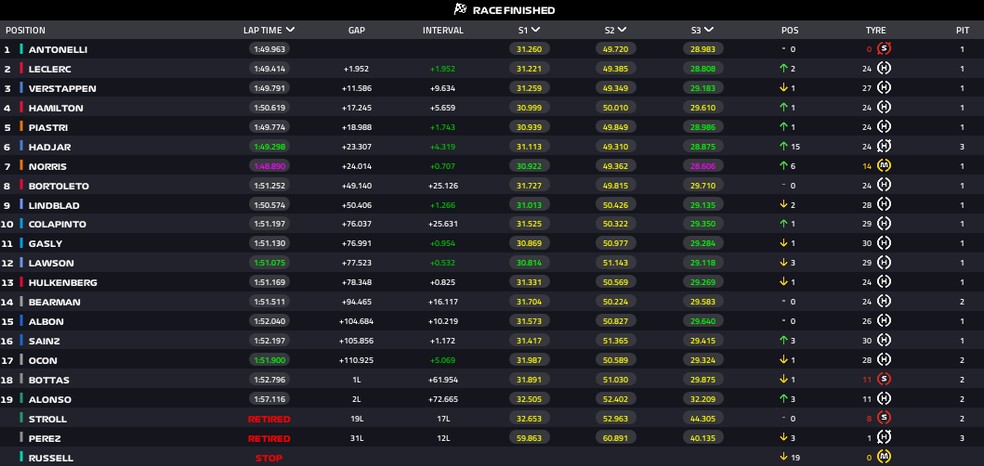984x466 pixels.
Task: Open the S3 sector column dropdown
Action: [709, 29]
